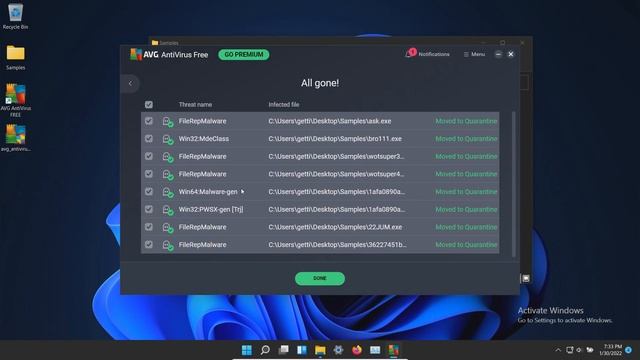
Task: Uncheck the wotsuper3 threat checkbox
Action: (x=149, y=156)
